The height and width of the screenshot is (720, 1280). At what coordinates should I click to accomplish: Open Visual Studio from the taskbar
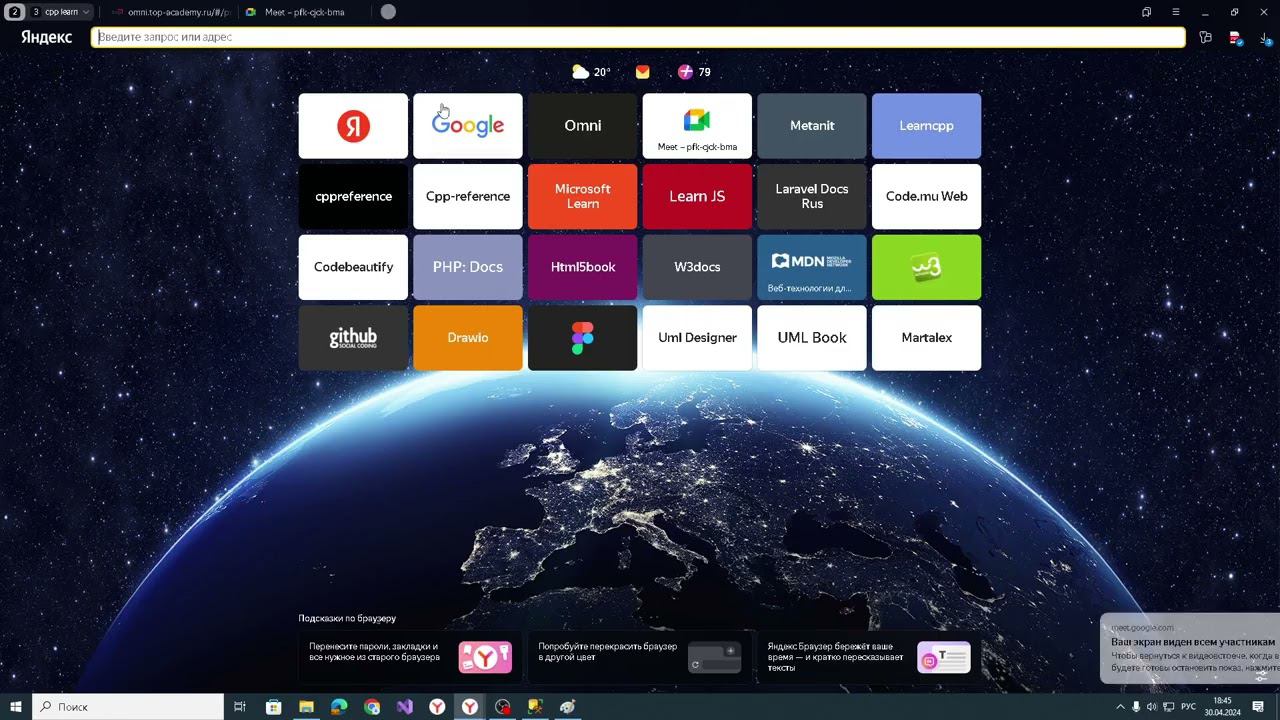(x=404, y=707)
